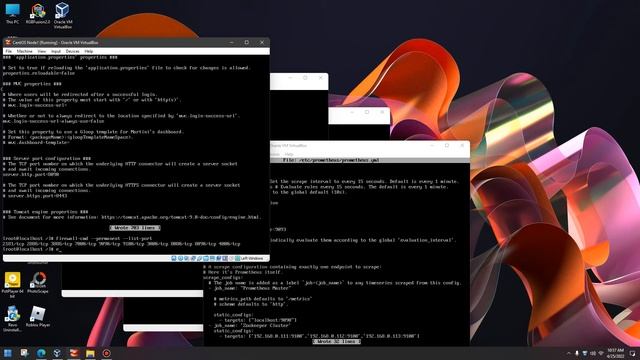Click the '### MVC properties ###' heading line

pyautogui.click(x=32, y=84)
